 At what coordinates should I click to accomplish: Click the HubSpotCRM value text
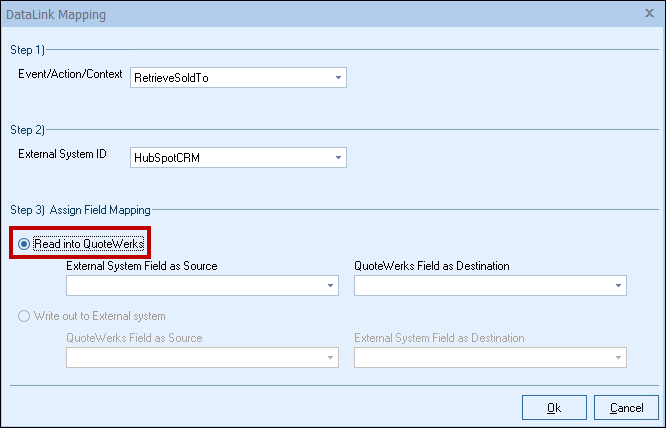[x=165, y=158]
